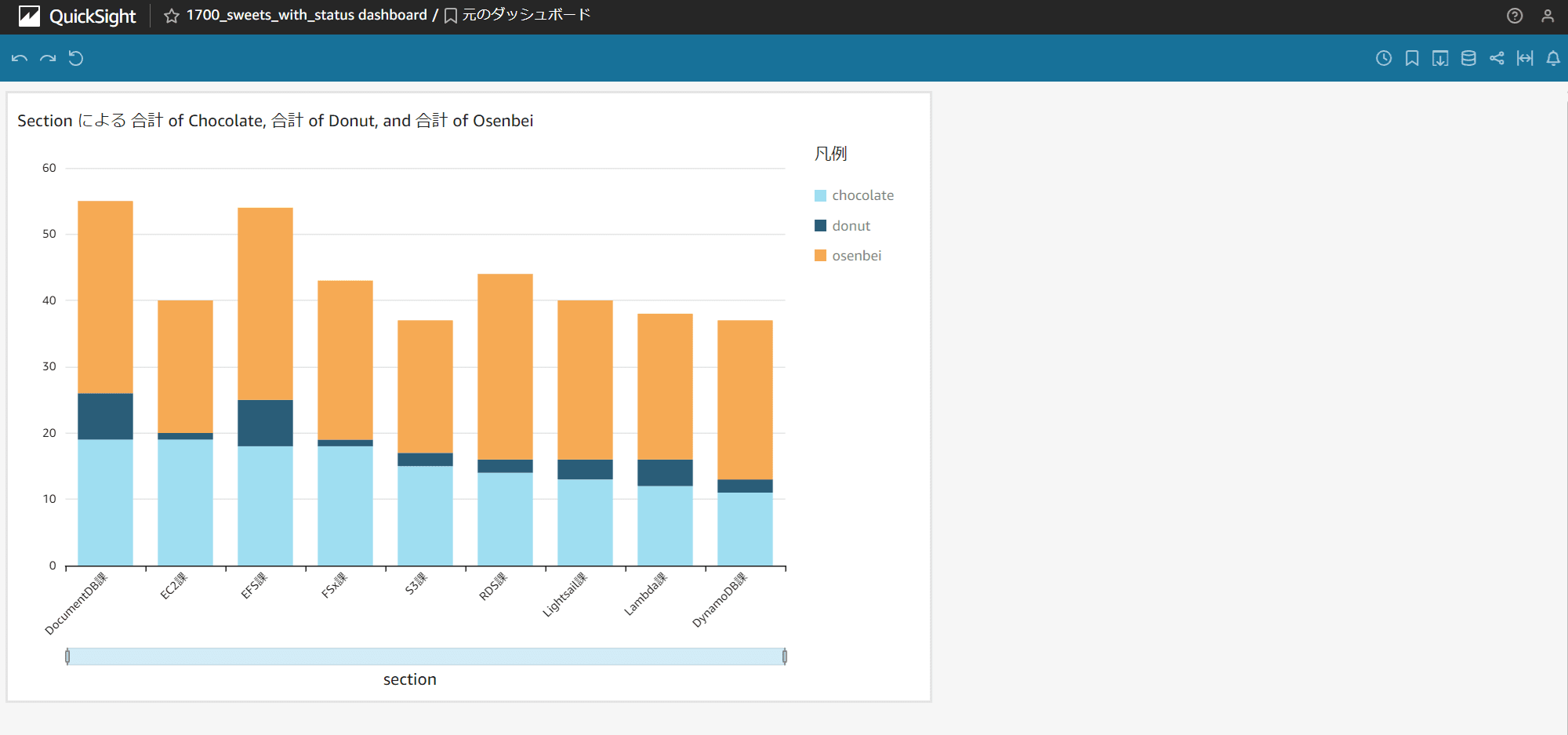The height and width of the screenshot is (735, 1568).
Task: Click the dark-blue donut legend swatch
Action: [x=820, y=226]
